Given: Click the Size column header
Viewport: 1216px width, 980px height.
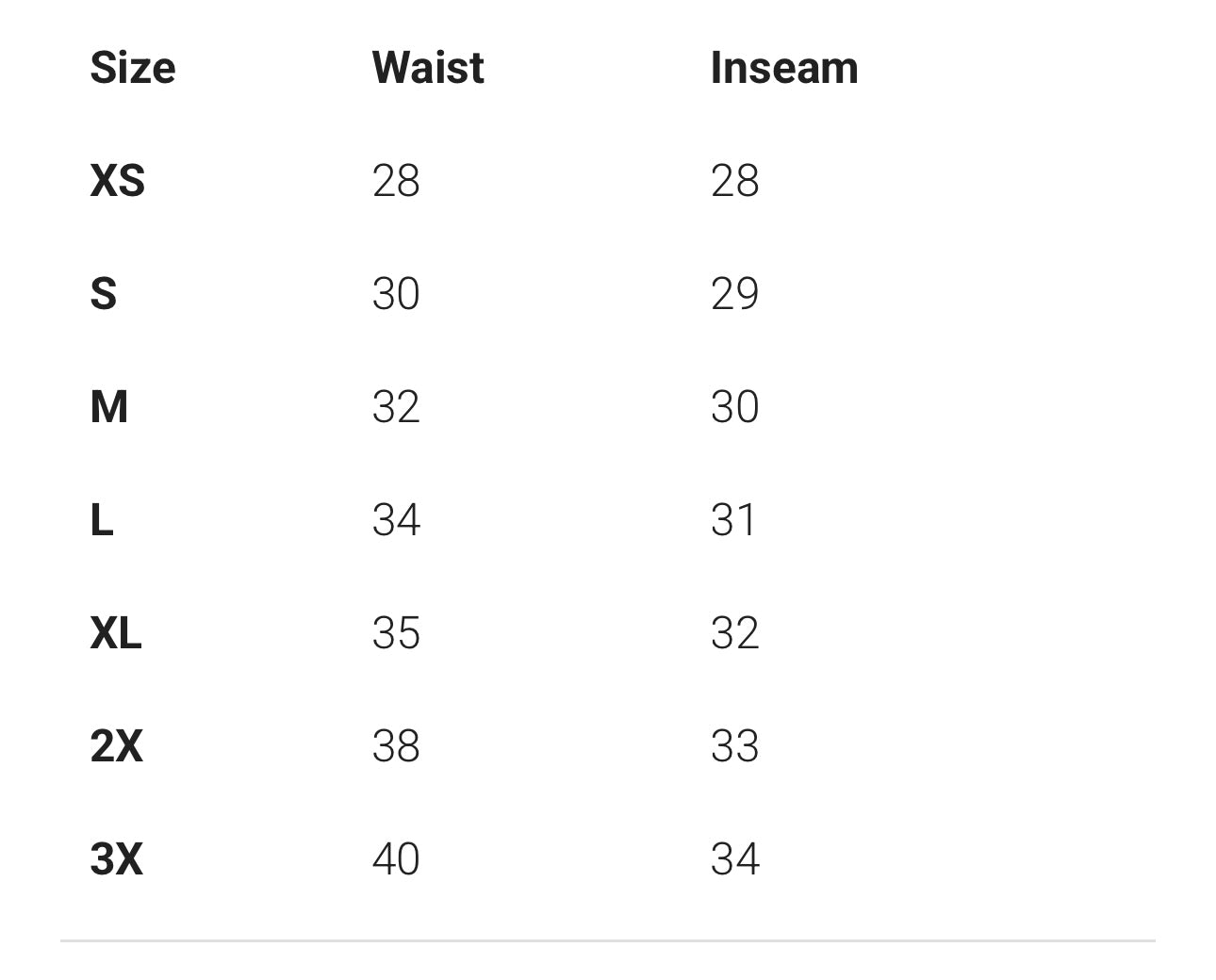Looking at the screenshot, I should [133, 68].
